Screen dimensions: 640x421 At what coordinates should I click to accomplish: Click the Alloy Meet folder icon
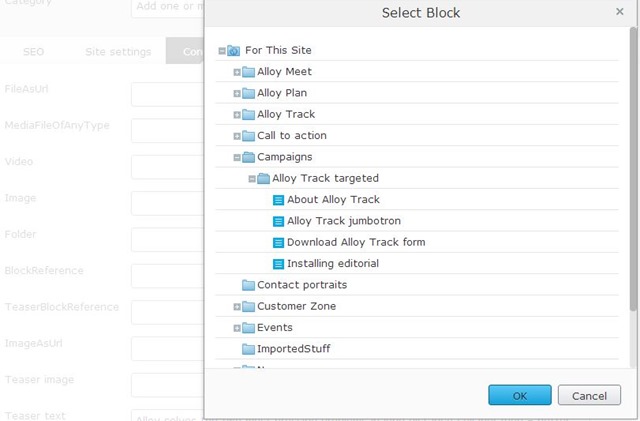pos(248,72)
